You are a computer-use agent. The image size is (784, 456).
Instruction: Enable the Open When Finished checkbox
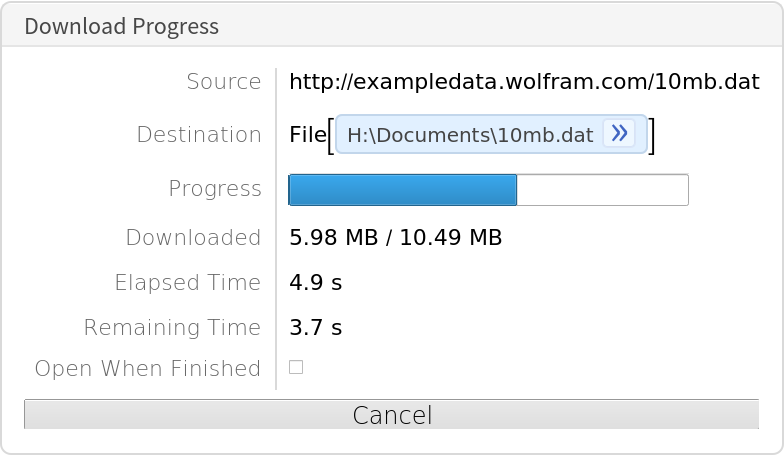[x=296, y=367]
